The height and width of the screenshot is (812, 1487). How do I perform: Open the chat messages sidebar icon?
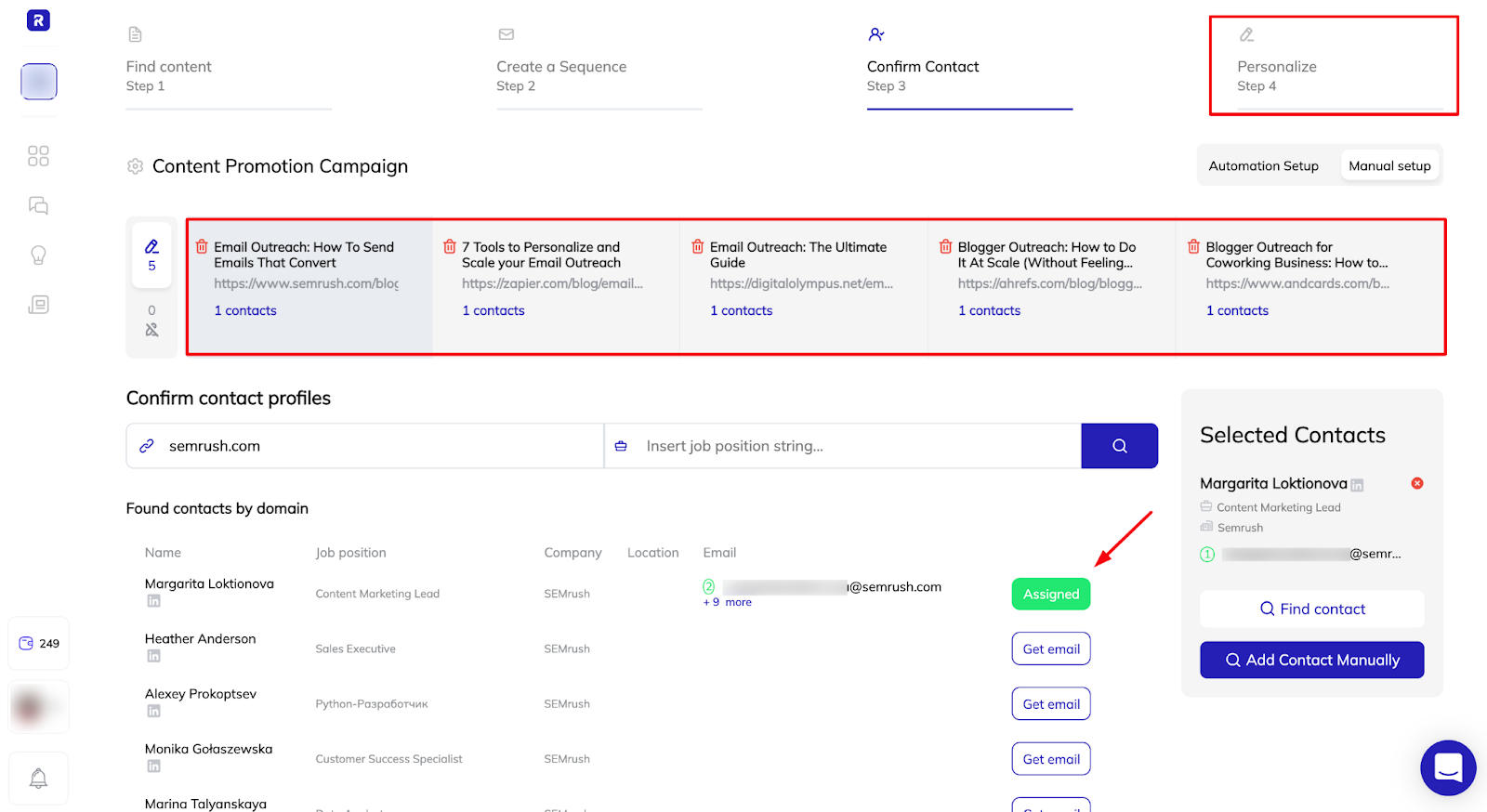pyautogui.click(x=38, y=205)
